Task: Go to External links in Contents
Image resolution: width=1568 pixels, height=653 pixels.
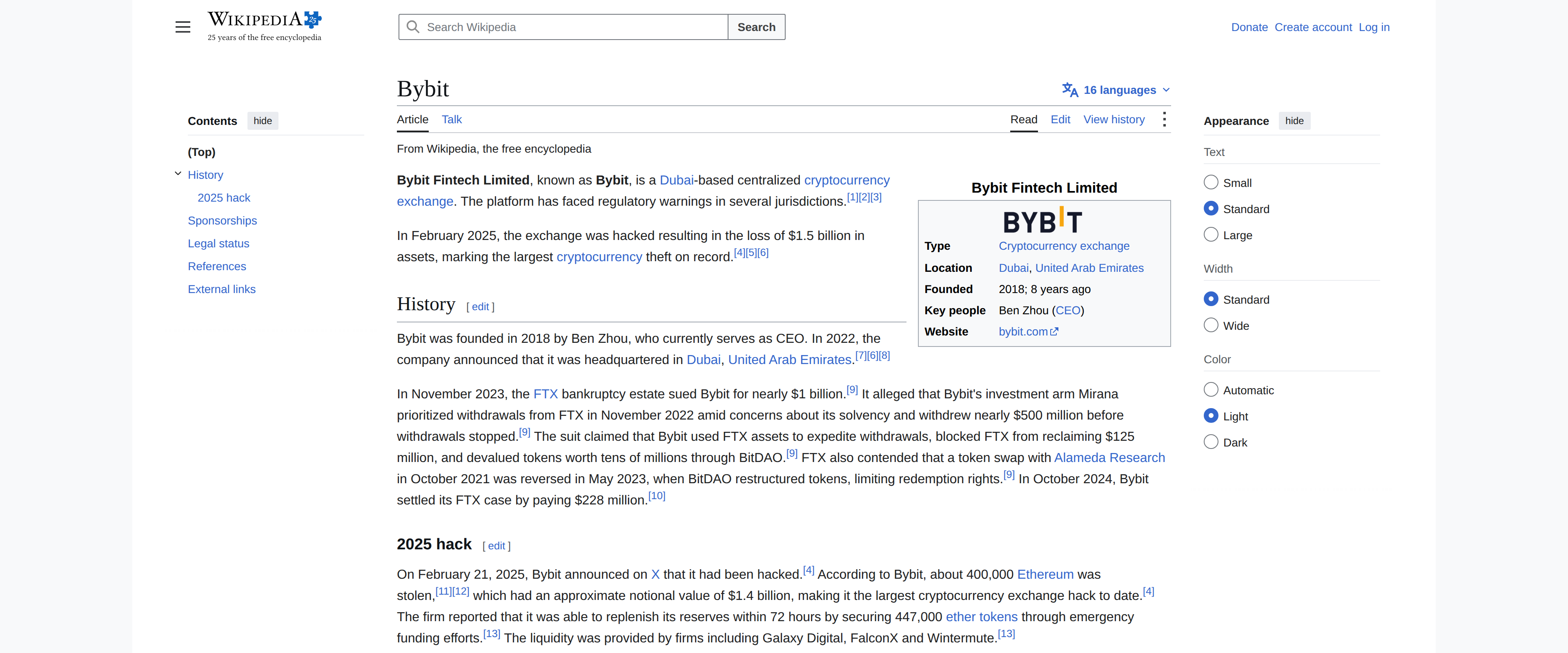Action: pyautogui.click(x=222, y=290)
